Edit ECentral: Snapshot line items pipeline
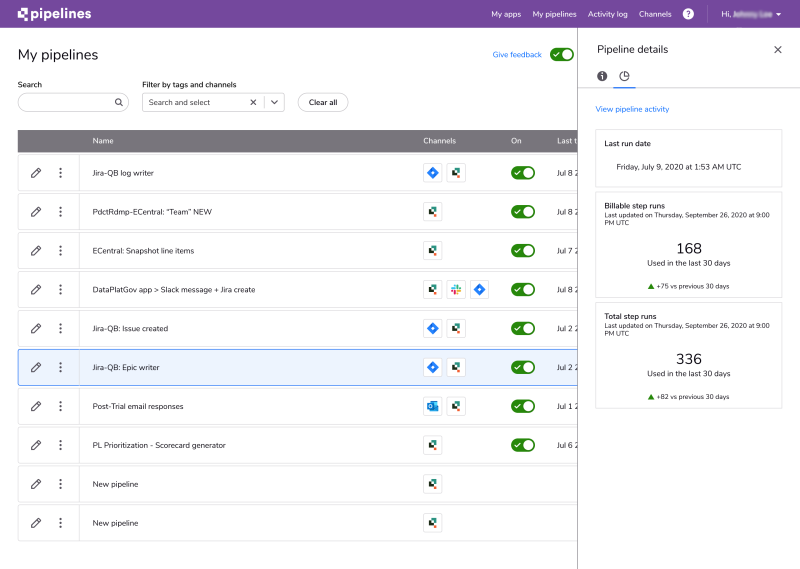 36,251
